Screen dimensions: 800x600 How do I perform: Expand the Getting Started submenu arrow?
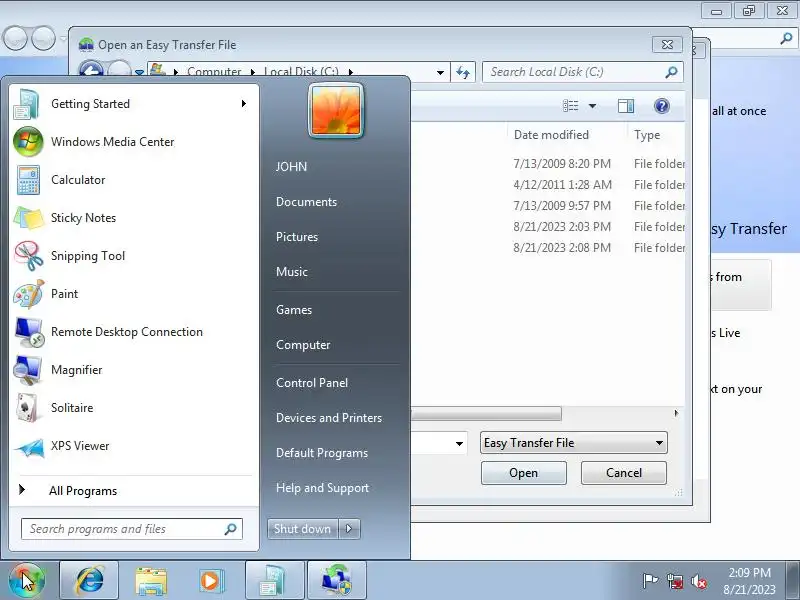(x=244, y=104)
